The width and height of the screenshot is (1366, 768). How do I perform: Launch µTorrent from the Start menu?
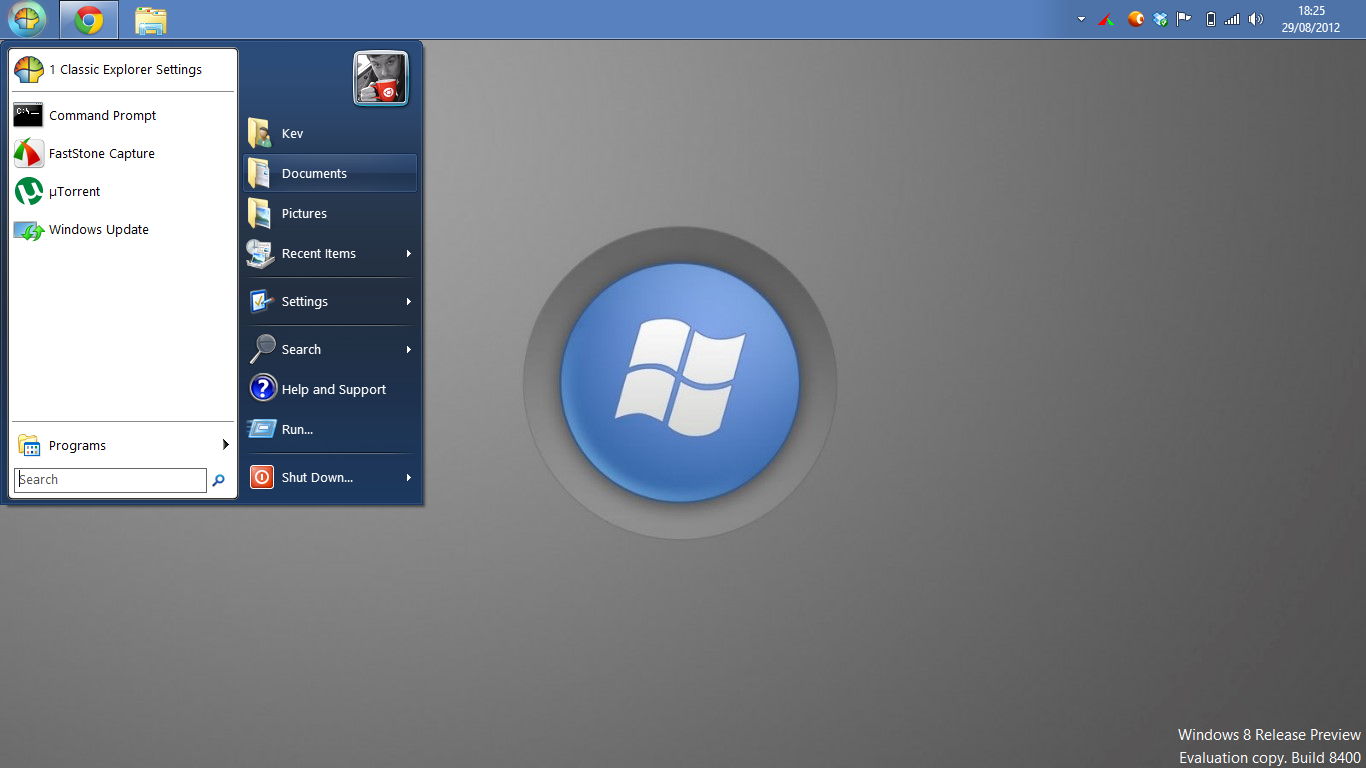click(75, 192)
